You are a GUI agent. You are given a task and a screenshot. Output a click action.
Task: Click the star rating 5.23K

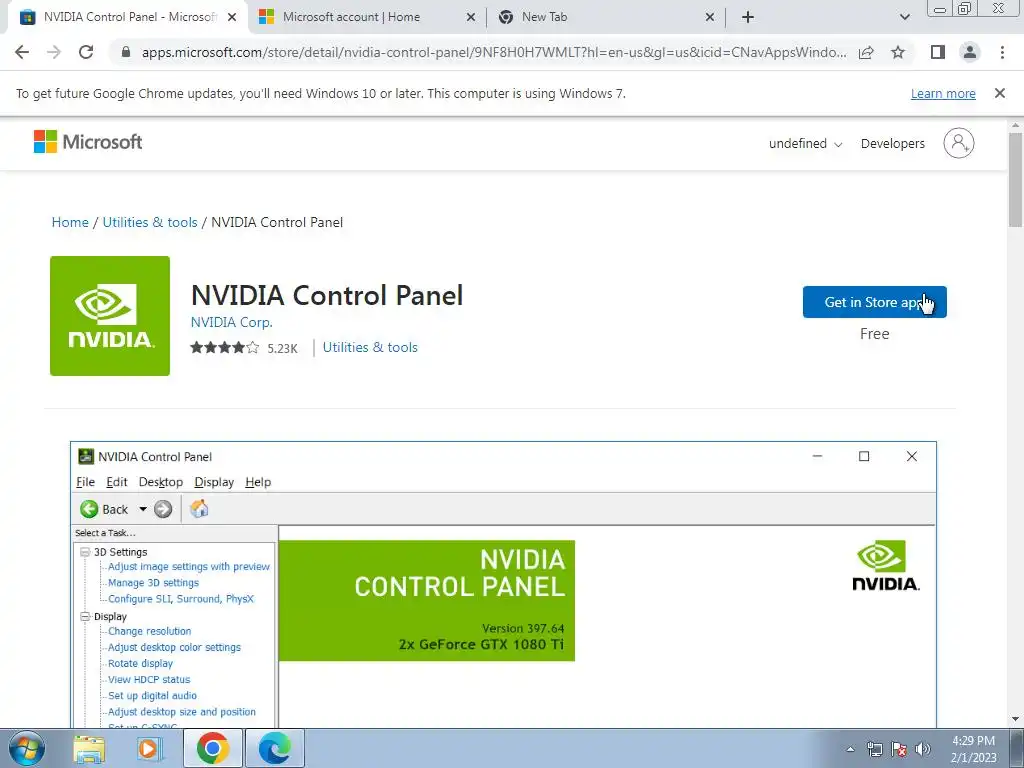[244, 347]
